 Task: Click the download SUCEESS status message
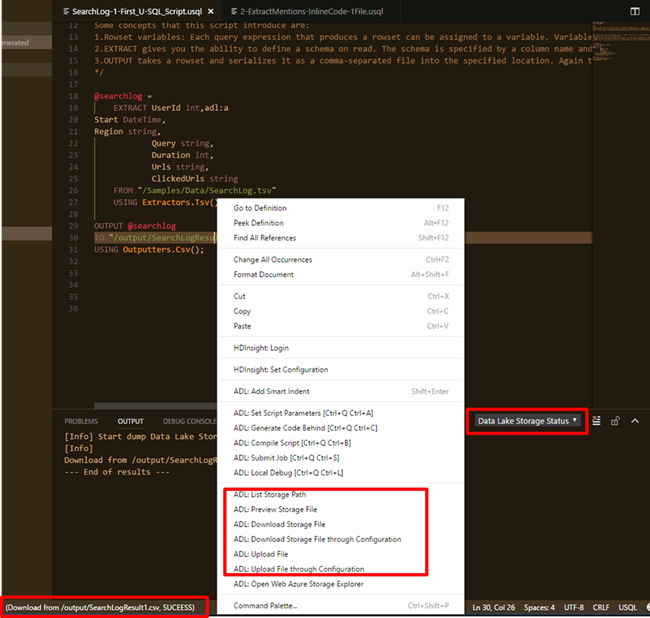(x=100, y=608)
